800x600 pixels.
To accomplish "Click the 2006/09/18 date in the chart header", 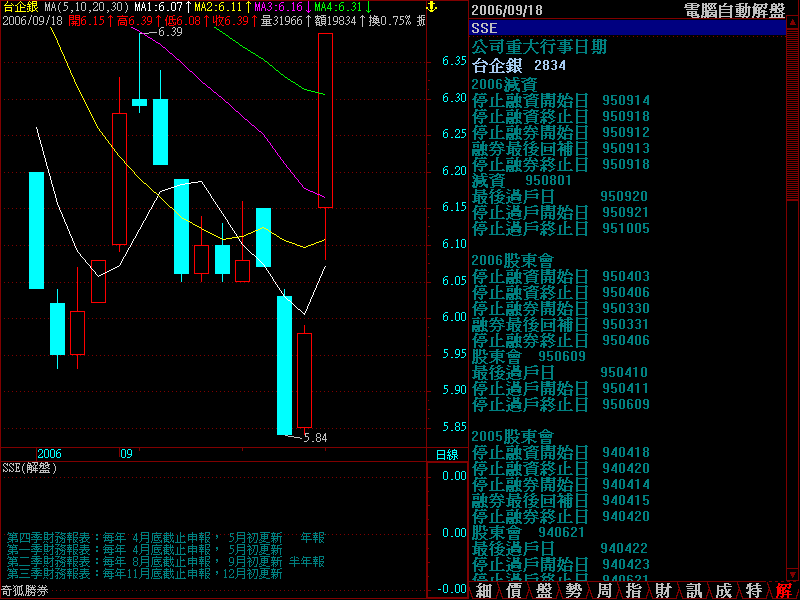I will pos(33,21).
